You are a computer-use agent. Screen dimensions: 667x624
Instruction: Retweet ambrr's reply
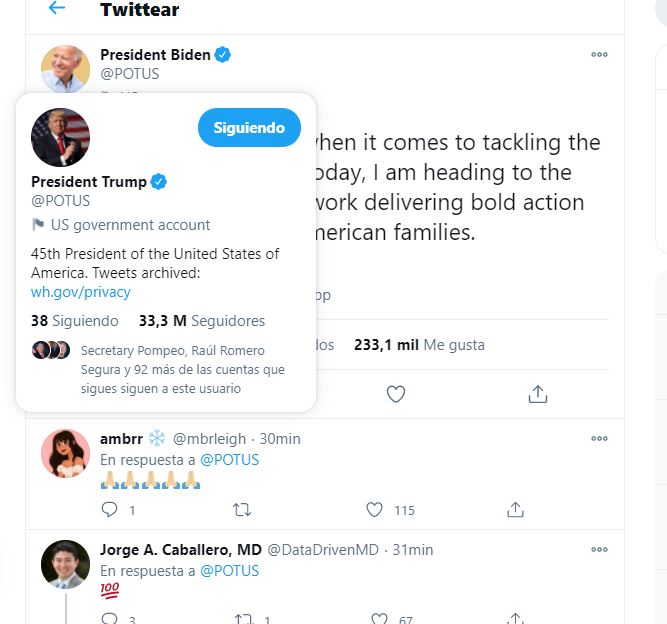point(242,510)
